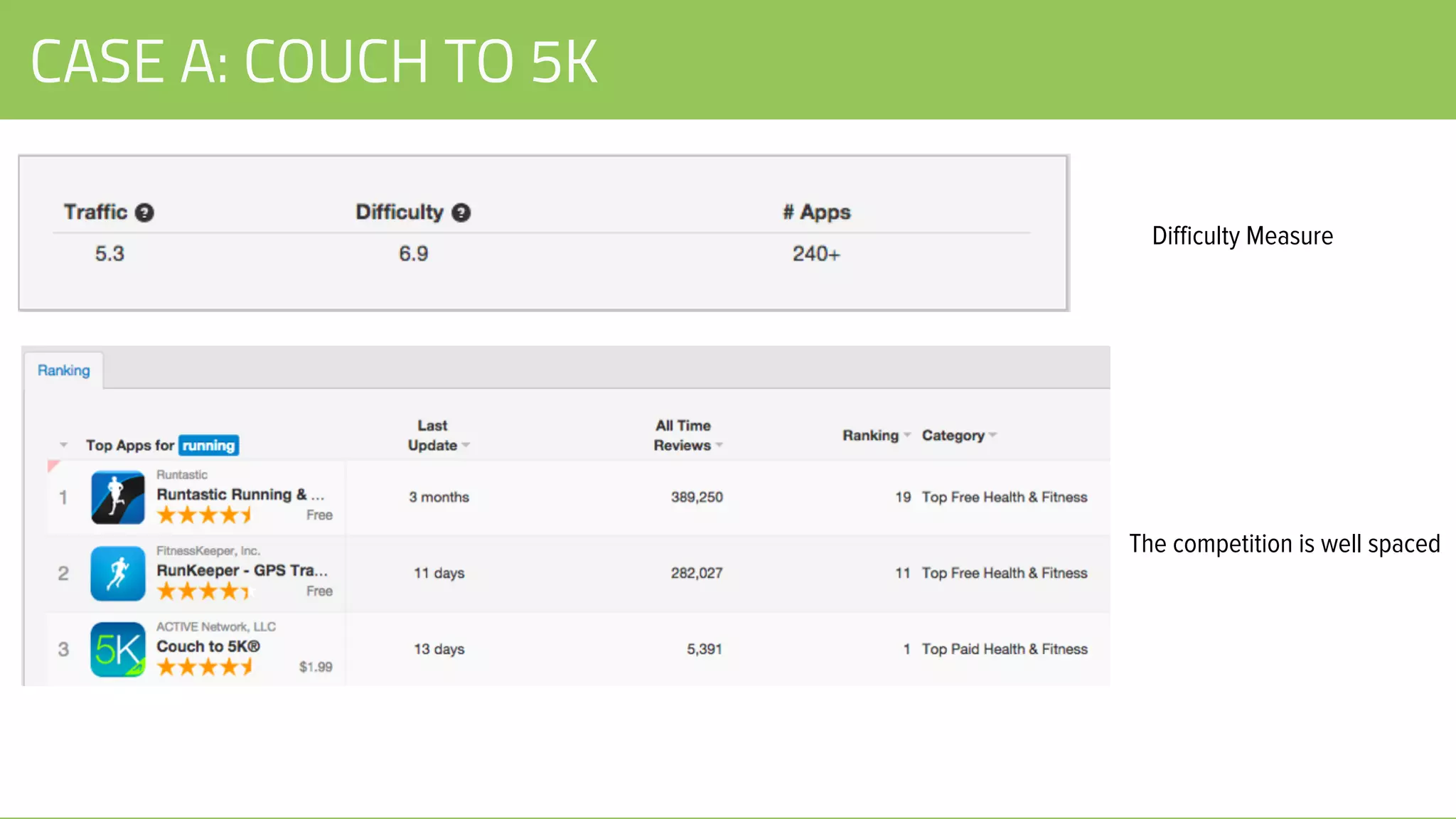The width and height of the screenshot is (1456, 819).
Task: Click the 'Top Apps for' label
Action: tap(130, 445)
